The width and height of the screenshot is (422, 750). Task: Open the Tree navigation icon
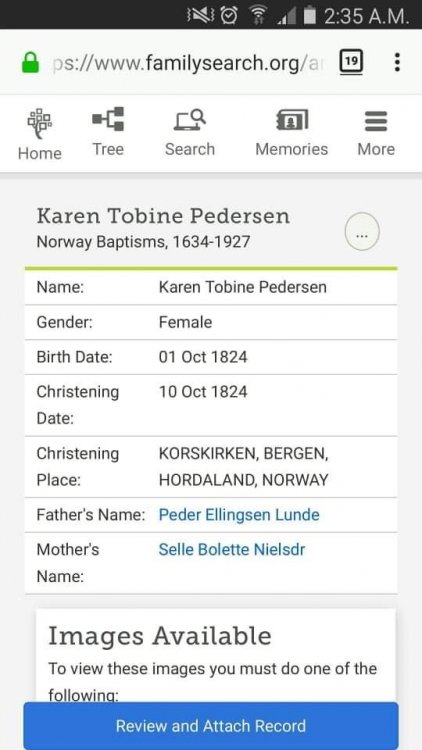[108, 119]
